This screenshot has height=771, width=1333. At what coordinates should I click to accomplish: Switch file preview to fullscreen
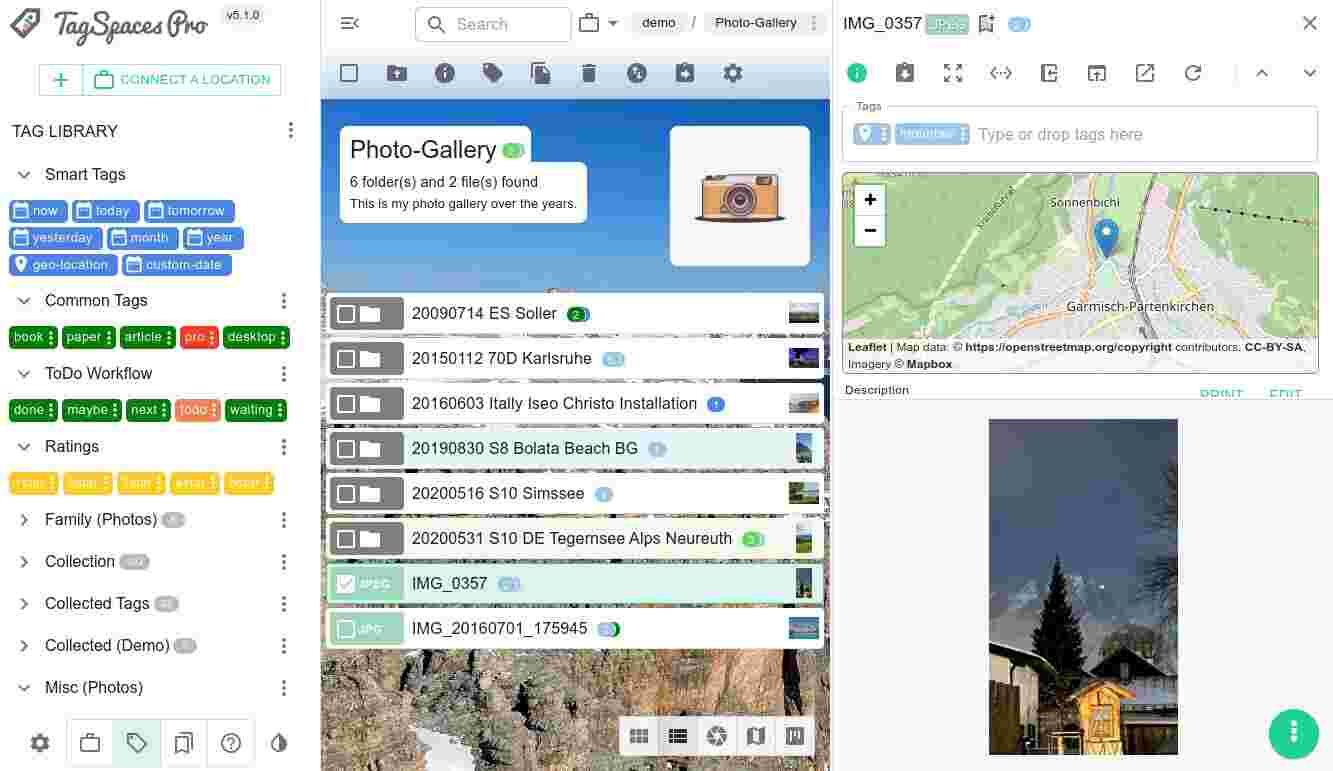tap(953, 73)
